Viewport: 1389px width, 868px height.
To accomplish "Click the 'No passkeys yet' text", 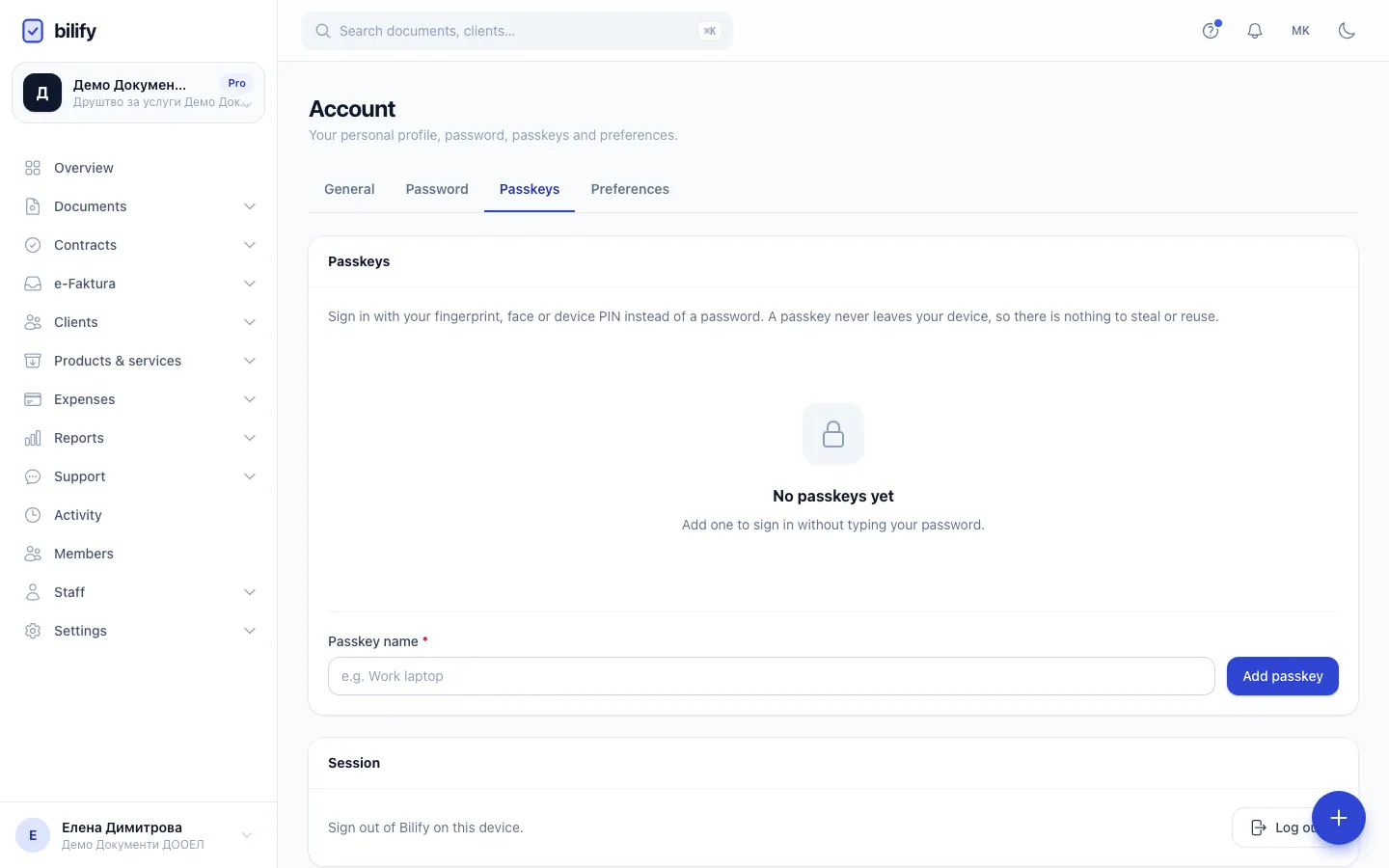I will click(x=833, y=496).
